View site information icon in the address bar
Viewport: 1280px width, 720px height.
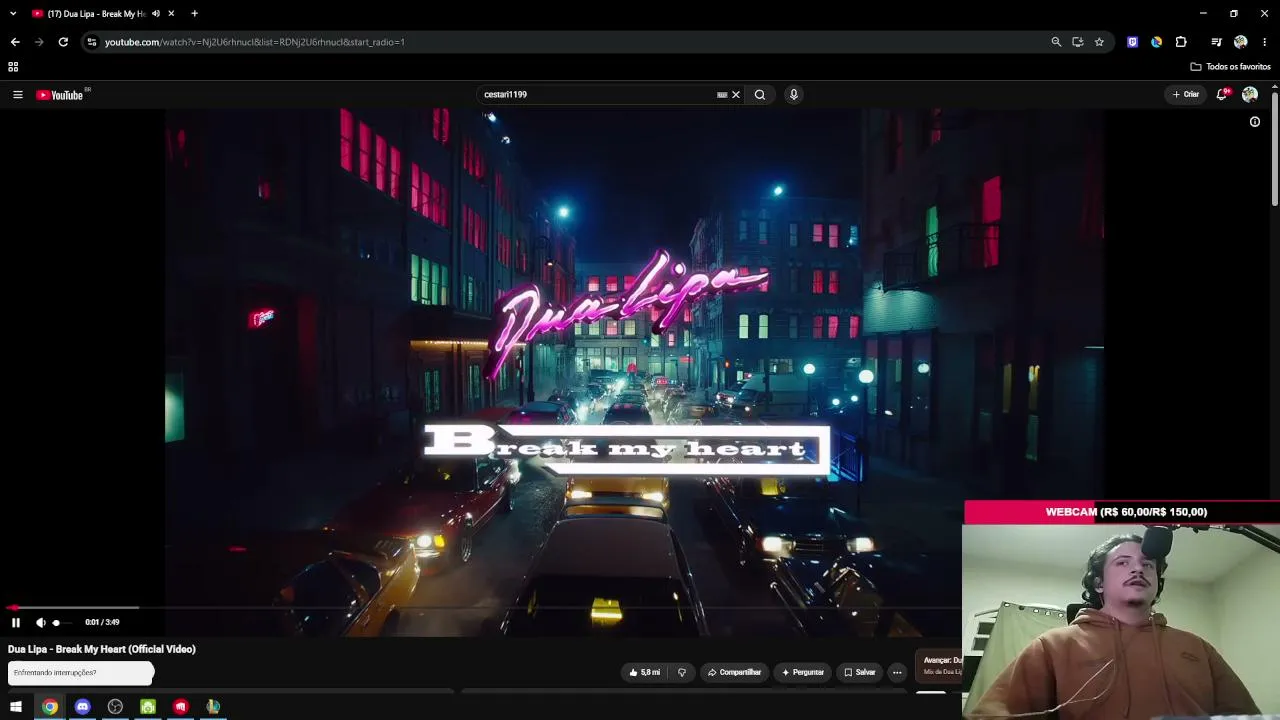tap(92, 42)
